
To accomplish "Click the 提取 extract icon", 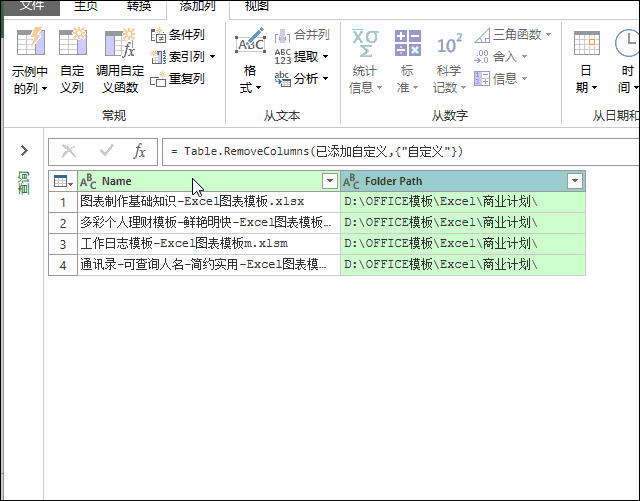I will point(282,57).
